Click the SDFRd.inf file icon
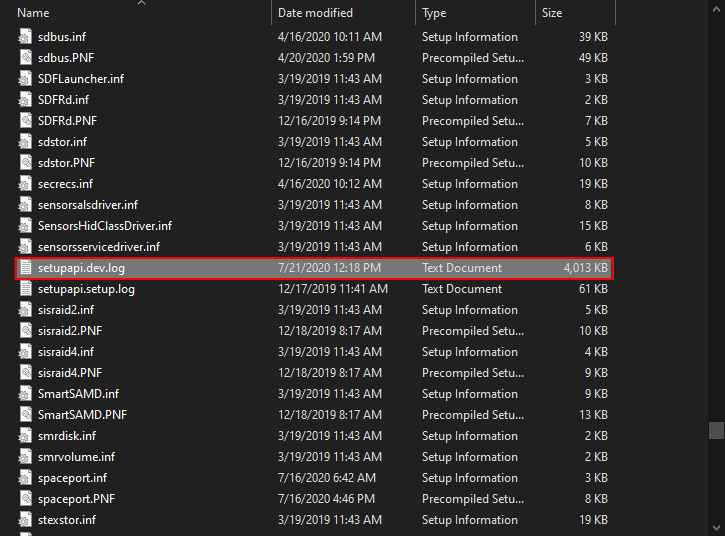 25,99
